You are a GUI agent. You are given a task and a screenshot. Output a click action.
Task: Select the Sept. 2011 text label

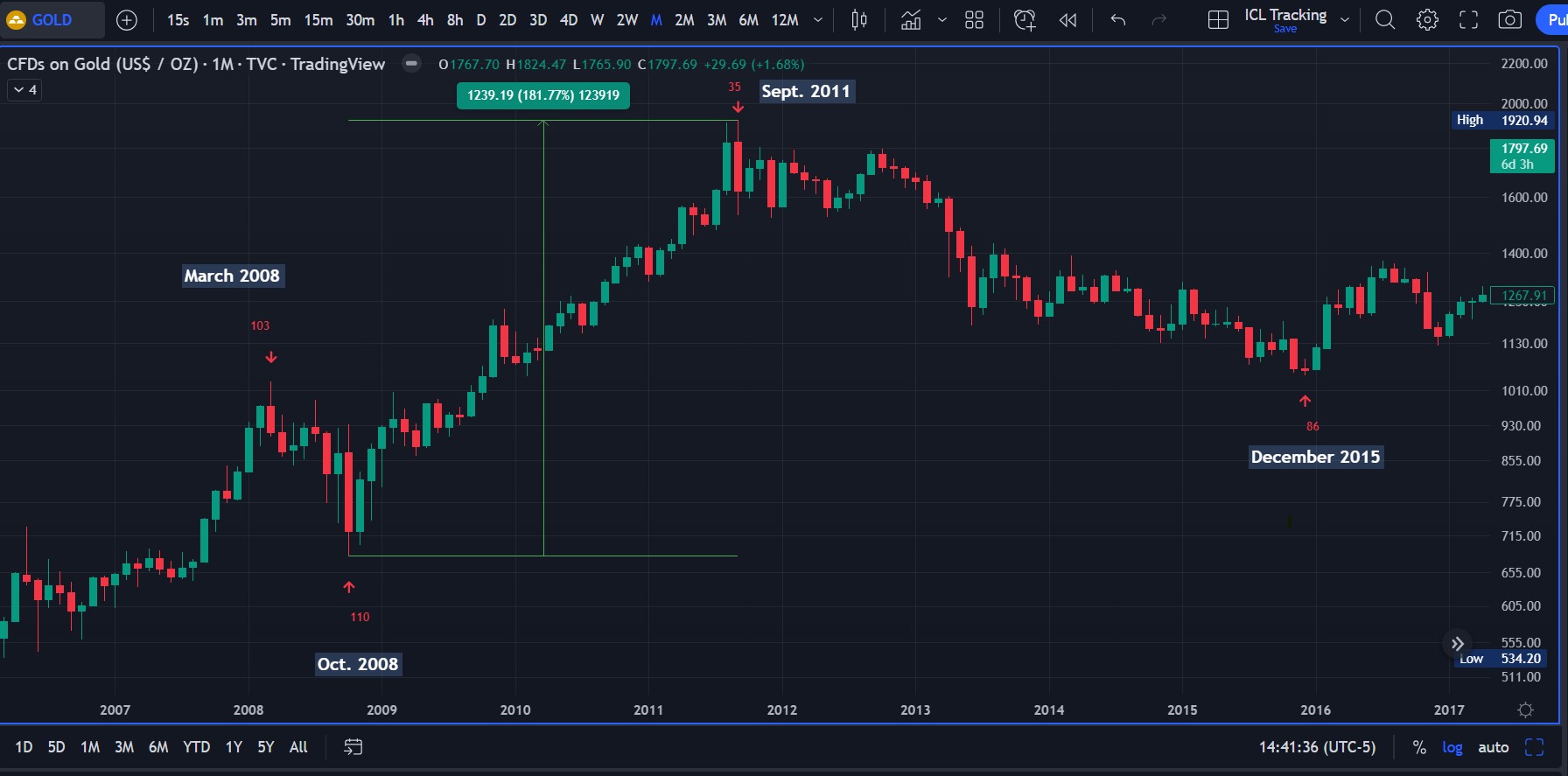(x=806, y=91)
